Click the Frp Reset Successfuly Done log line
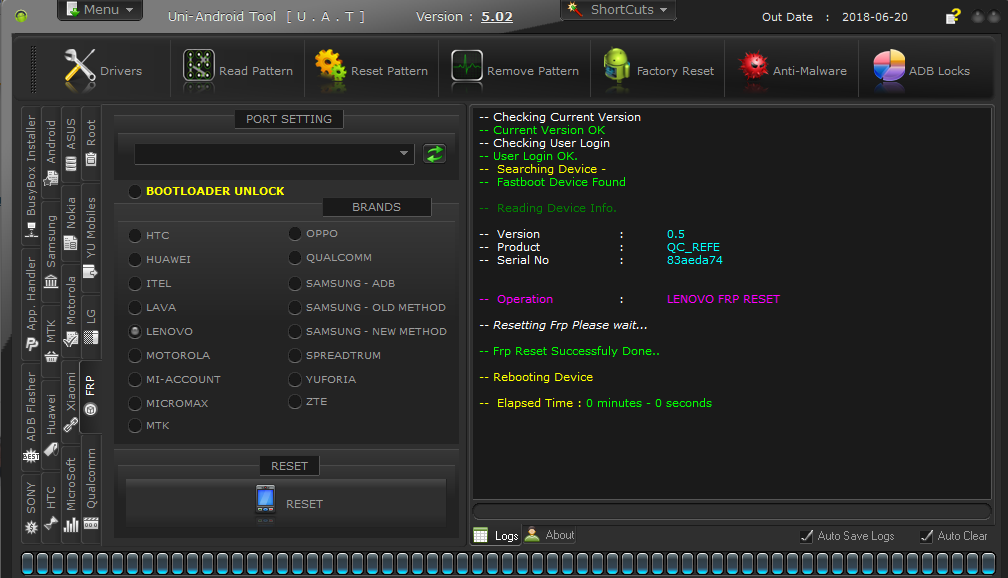The height and width of the screenshot is (578, 1008). coord(570,351)
